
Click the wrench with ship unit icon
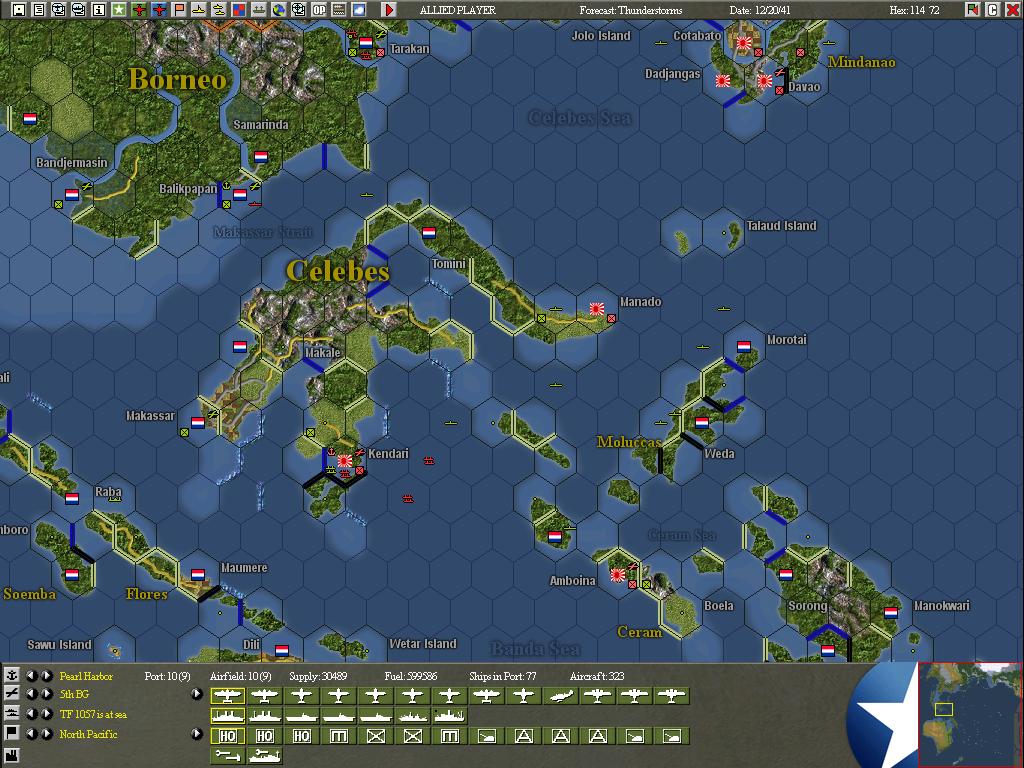pyautogui.click(x=264, y=756)
